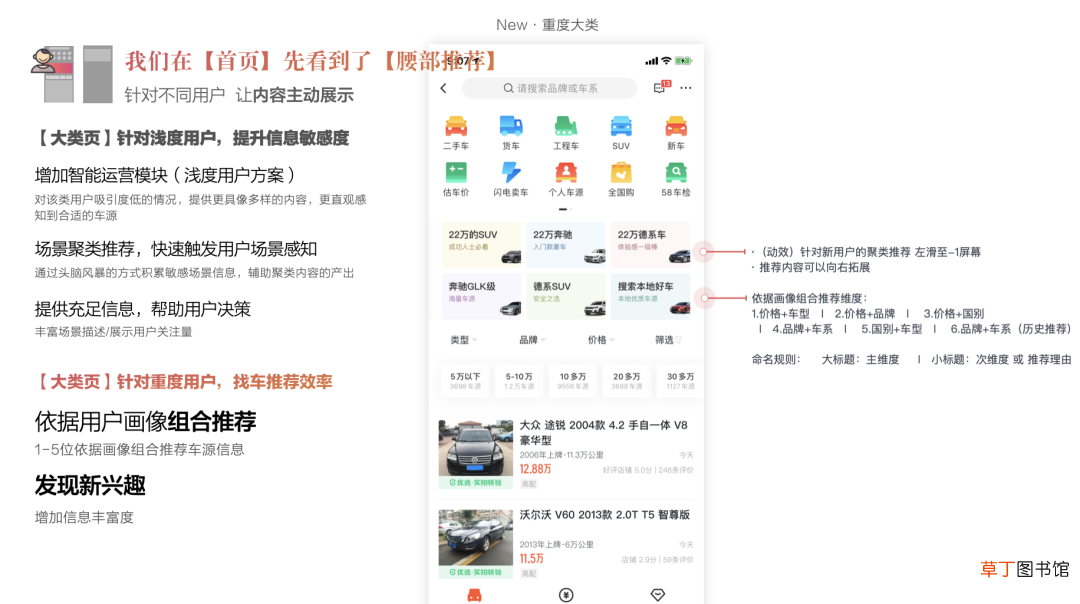Select the 22万奔驰 recommendation card
This screenshot has width=1080, height=604.
pyautogui.click(x=565, y=244)
